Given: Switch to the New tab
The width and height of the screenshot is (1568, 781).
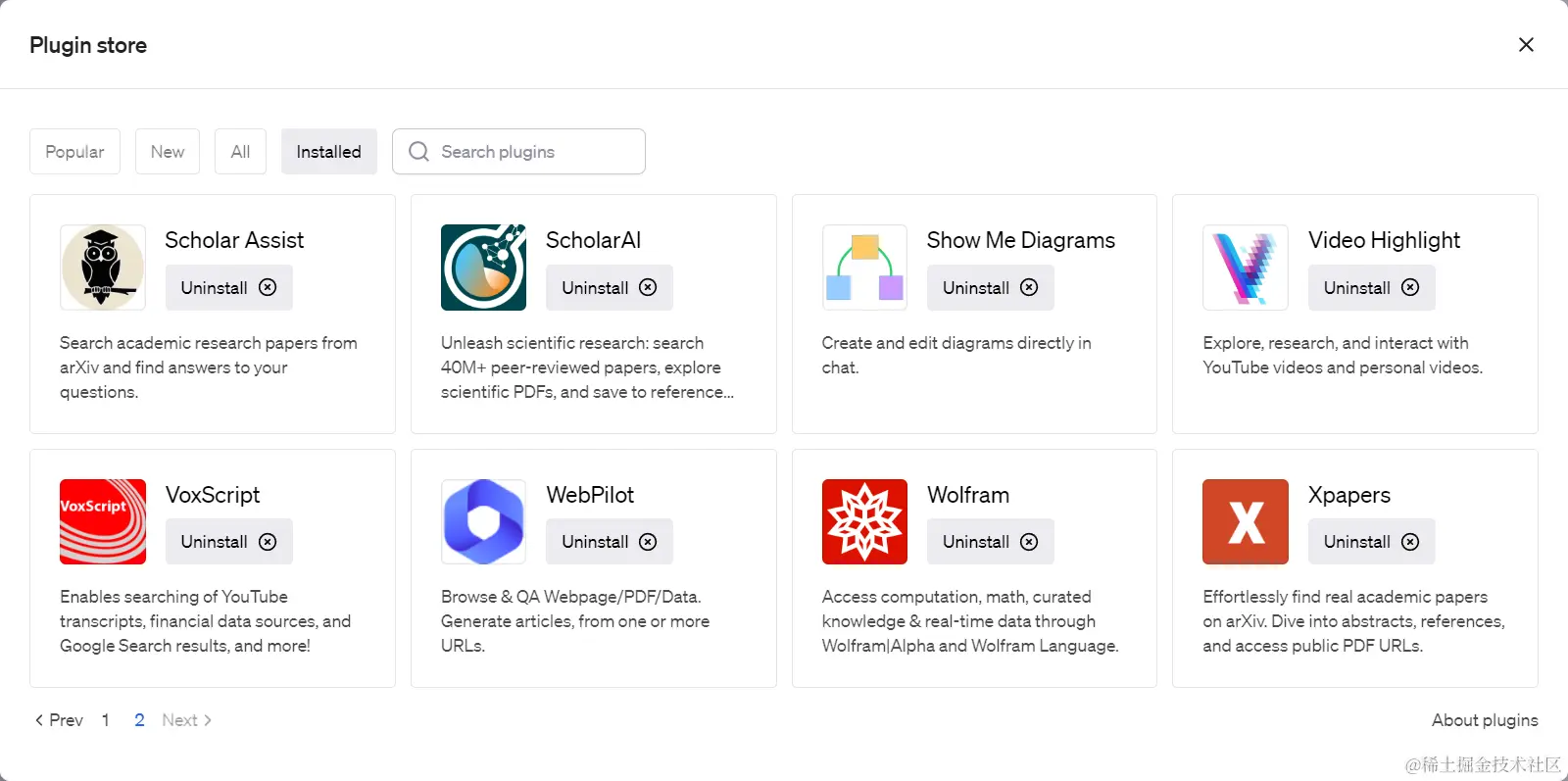Looking at the screenshot, I should click(168, 152).
